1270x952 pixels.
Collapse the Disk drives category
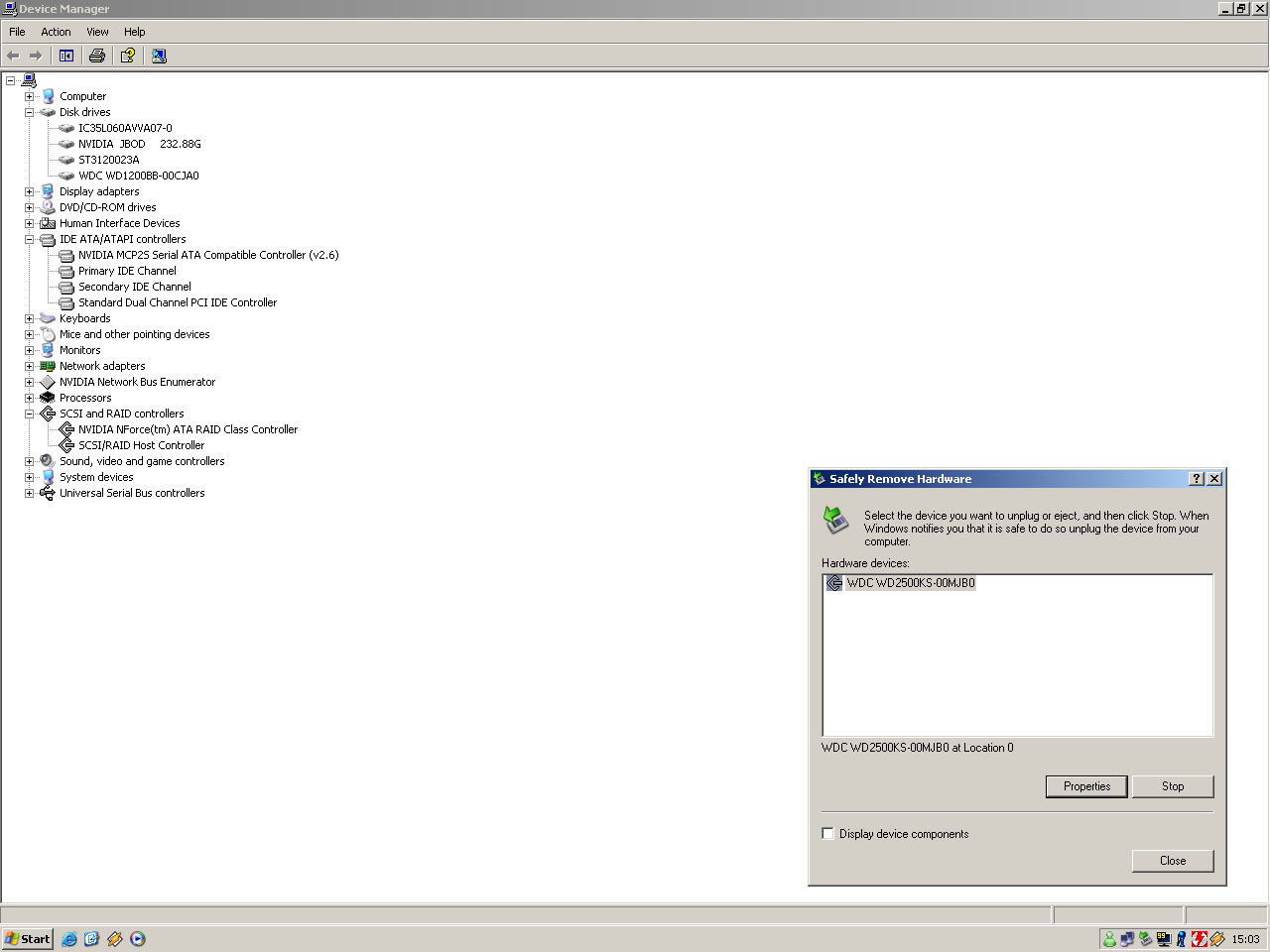(29, 112)
